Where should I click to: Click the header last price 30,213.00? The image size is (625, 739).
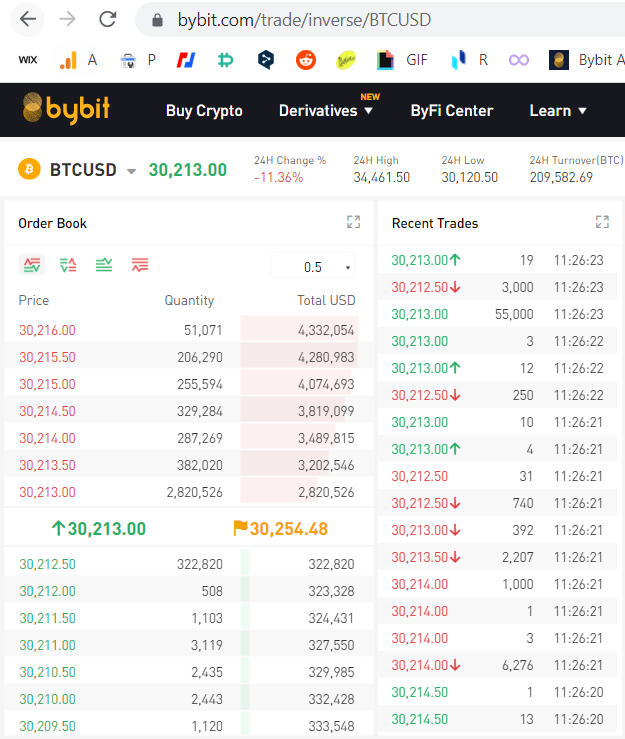pos(188,170)
